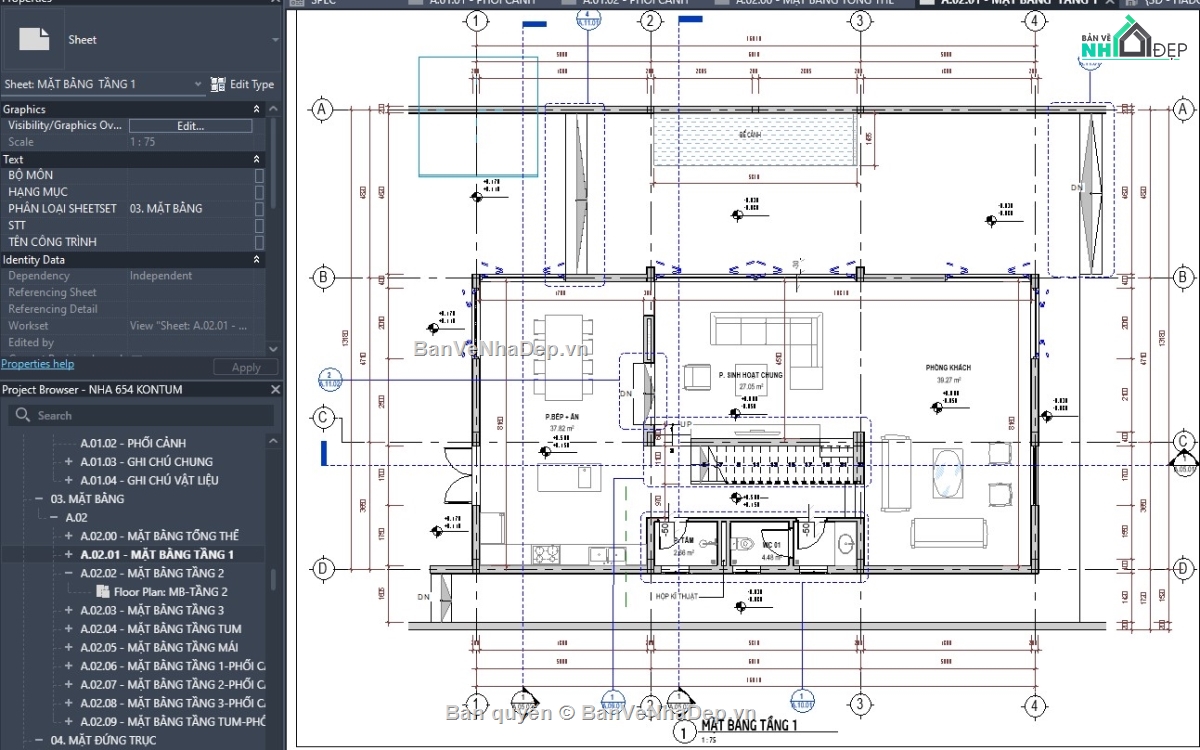Click the Properties scrollbar down arrow

tap(275, 347)
